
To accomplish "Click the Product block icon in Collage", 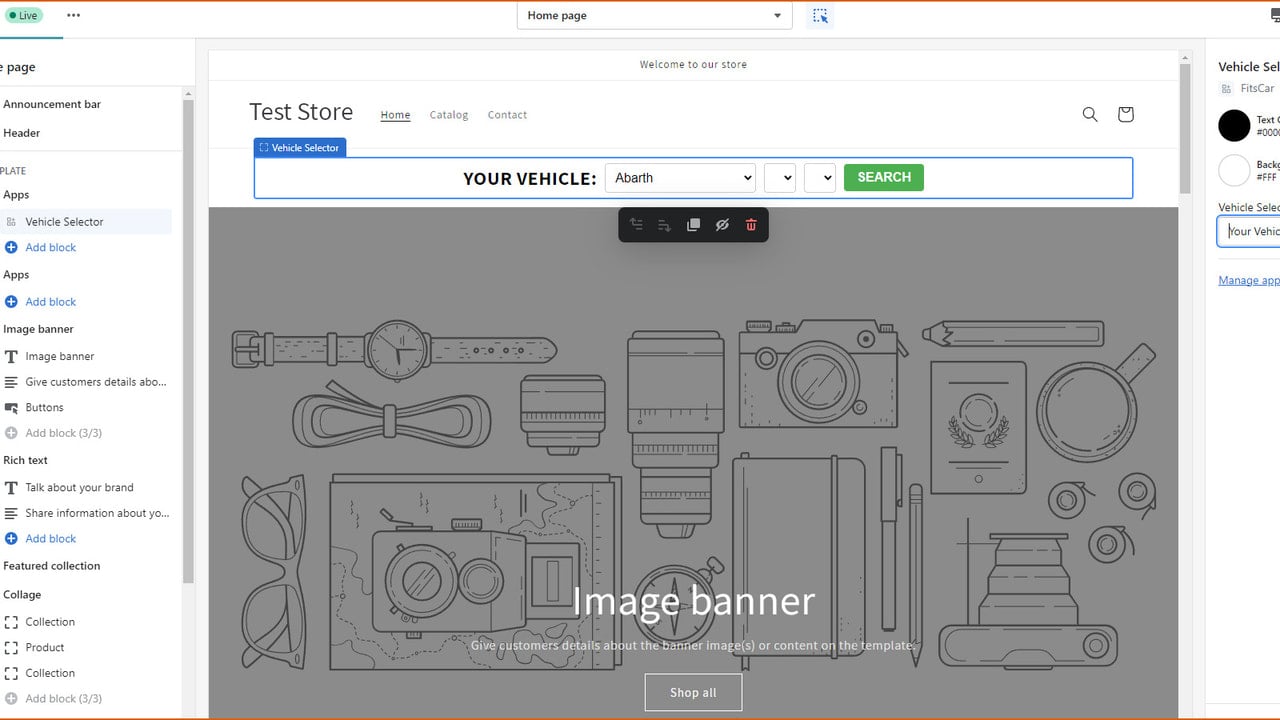I will click(x=11, y=647).
